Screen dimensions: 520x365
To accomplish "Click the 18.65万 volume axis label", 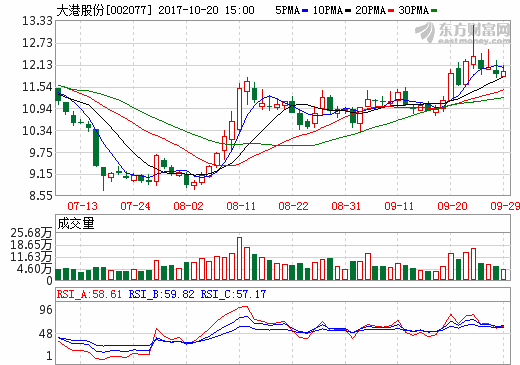I will [x=31, y=245].
